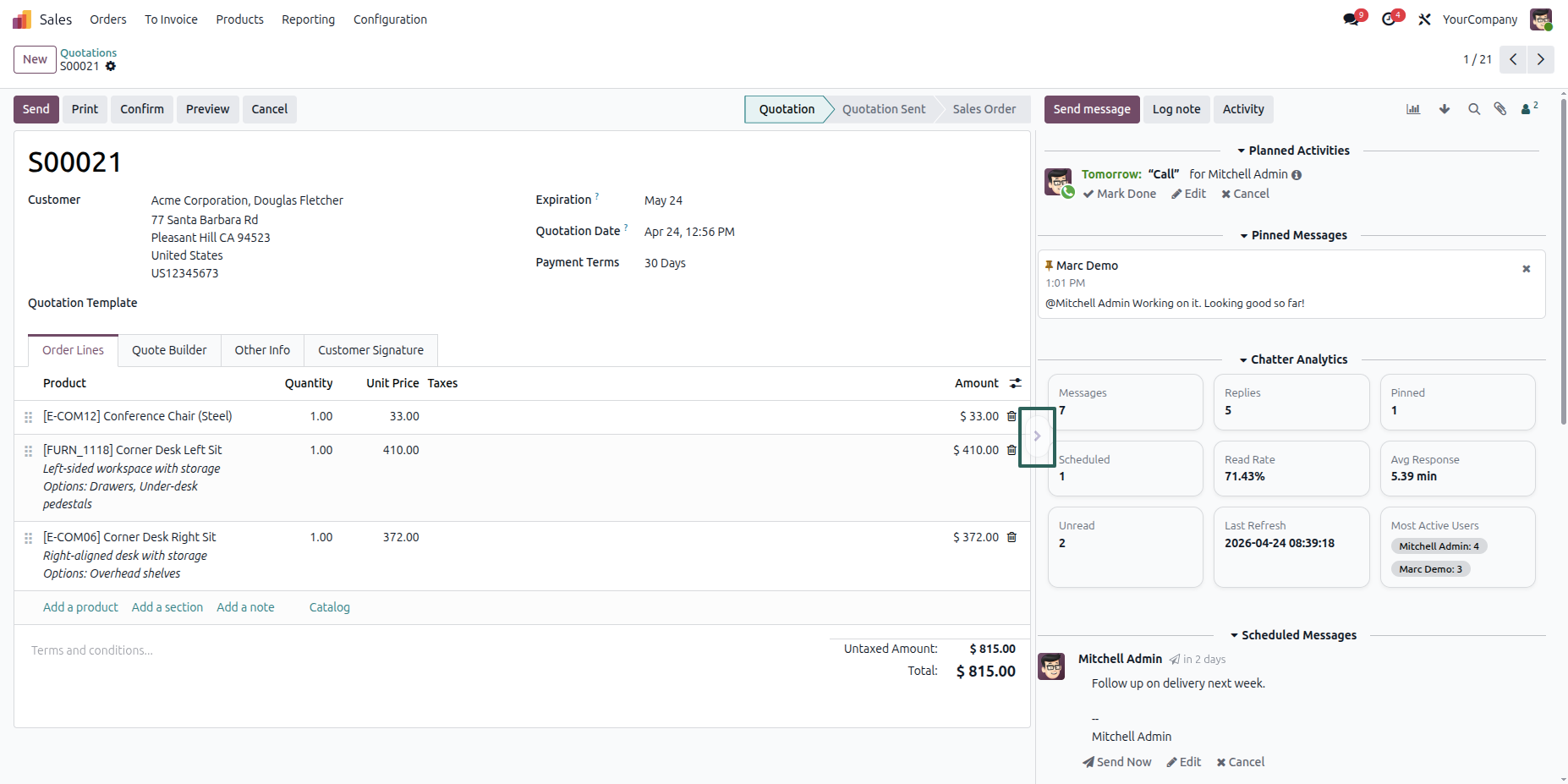Open the Orders menu

coord(108,19)
